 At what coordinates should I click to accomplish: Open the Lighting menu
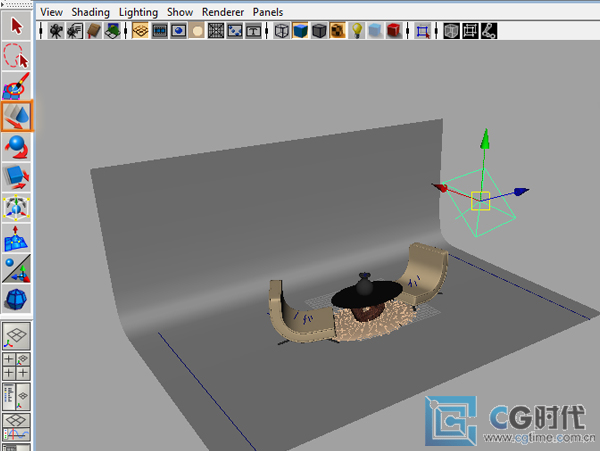pos(138,12)
